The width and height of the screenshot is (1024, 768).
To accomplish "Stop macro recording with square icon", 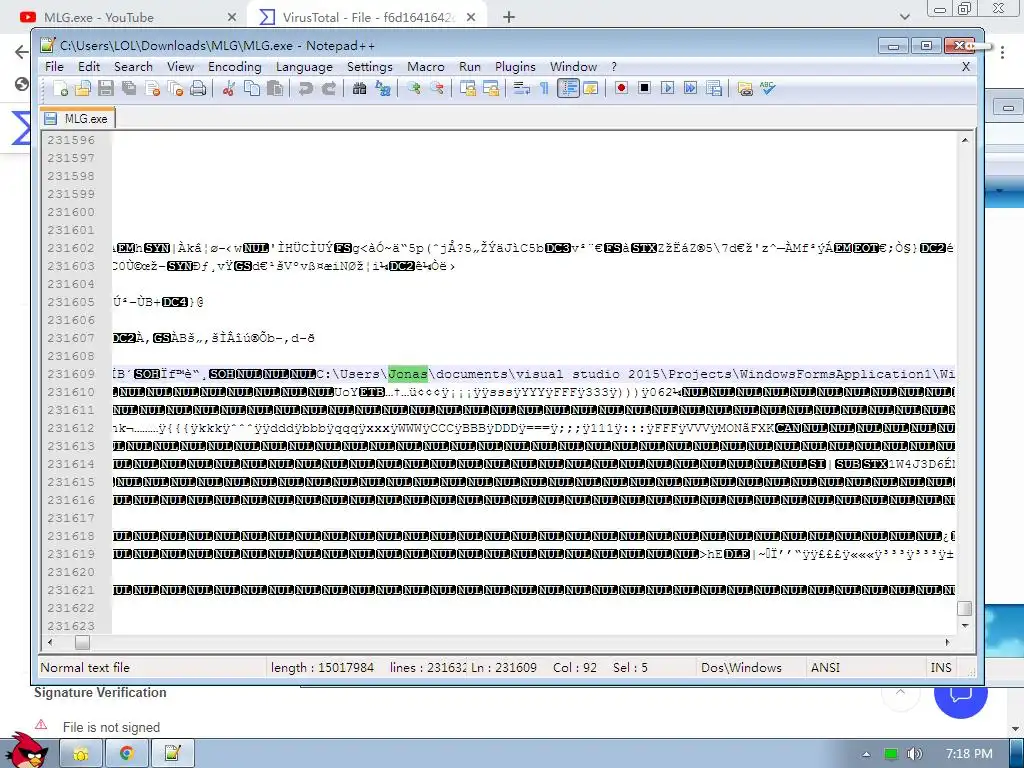I will tap(645, 88).
